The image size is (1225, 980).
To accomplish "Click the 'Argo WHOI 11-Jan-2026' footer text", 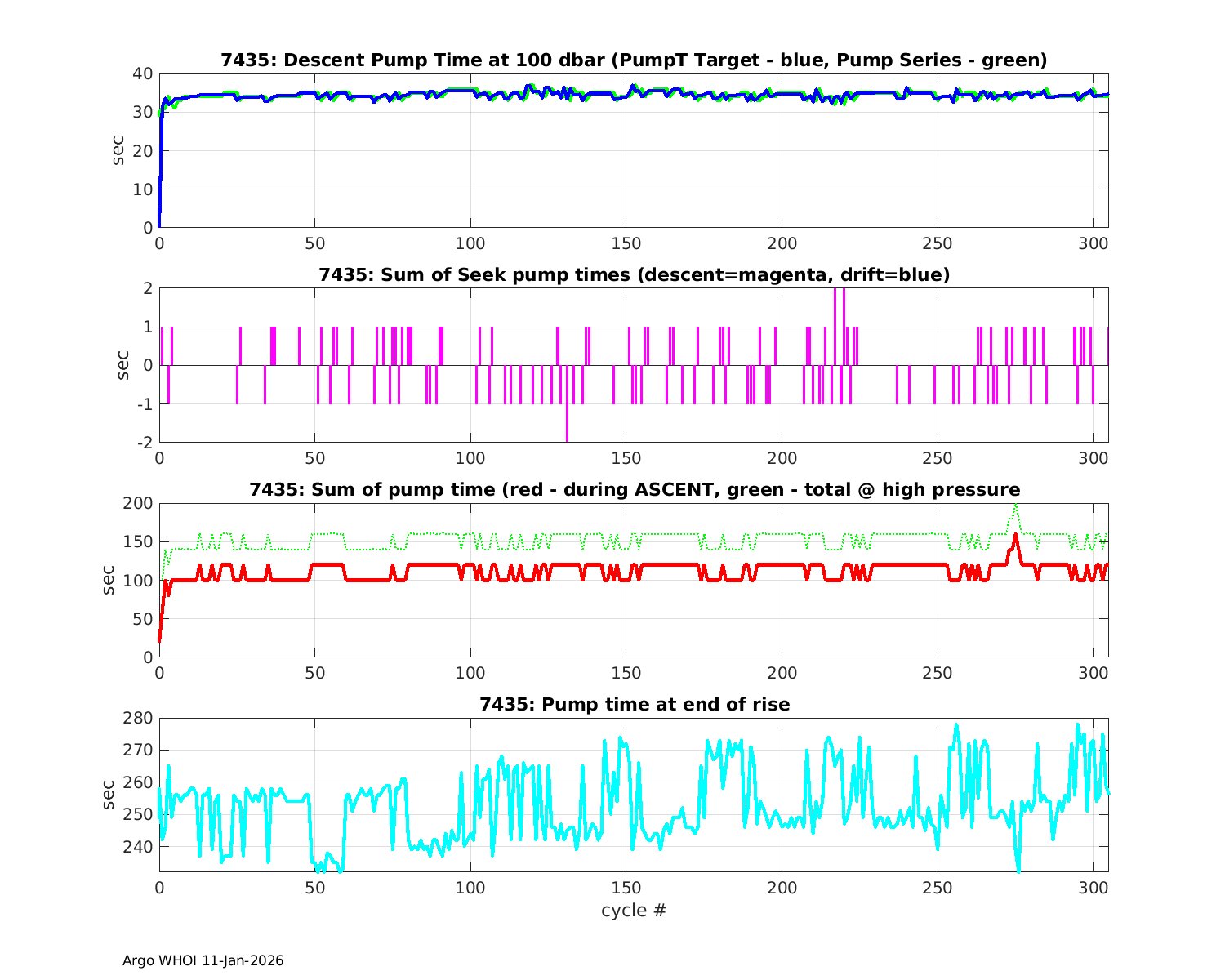I will click(x=203, y=960).
